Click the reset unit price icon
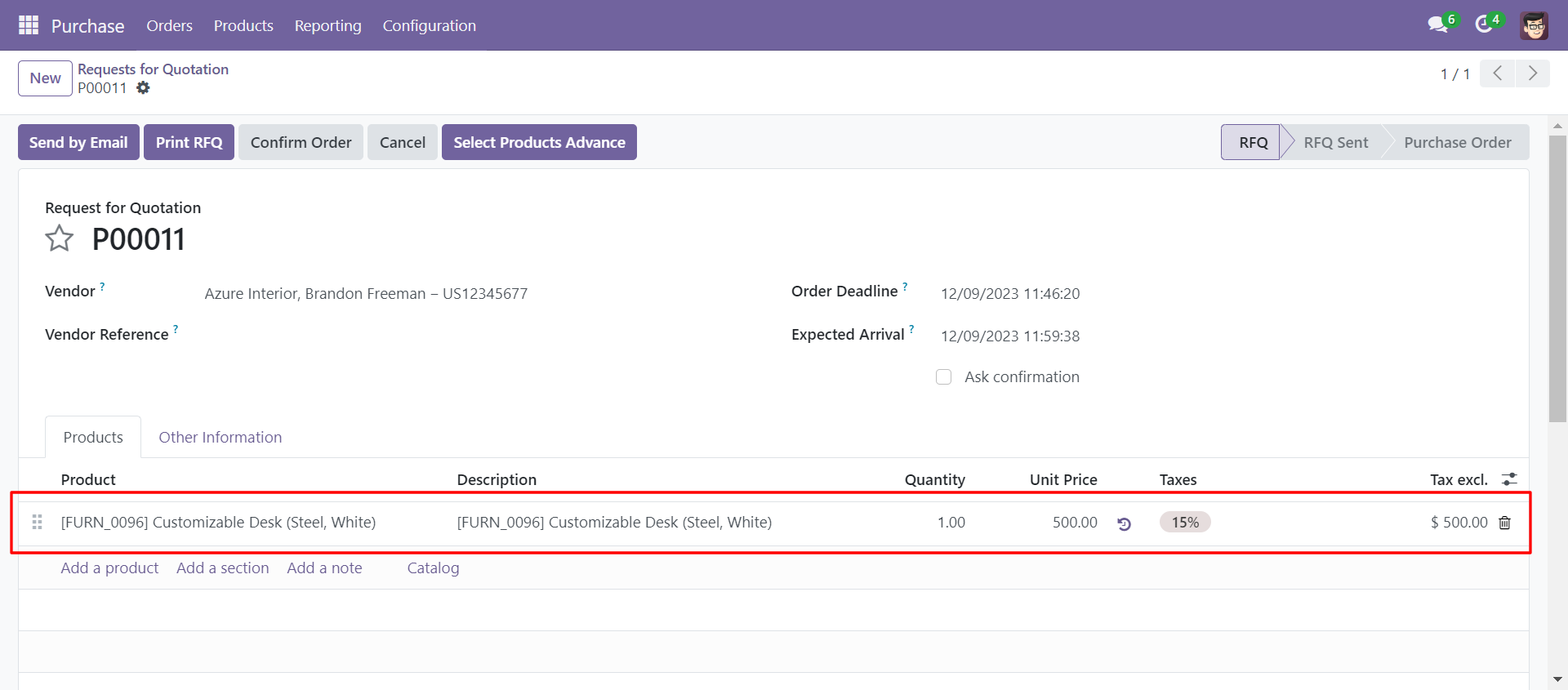 click(1124, 523)
